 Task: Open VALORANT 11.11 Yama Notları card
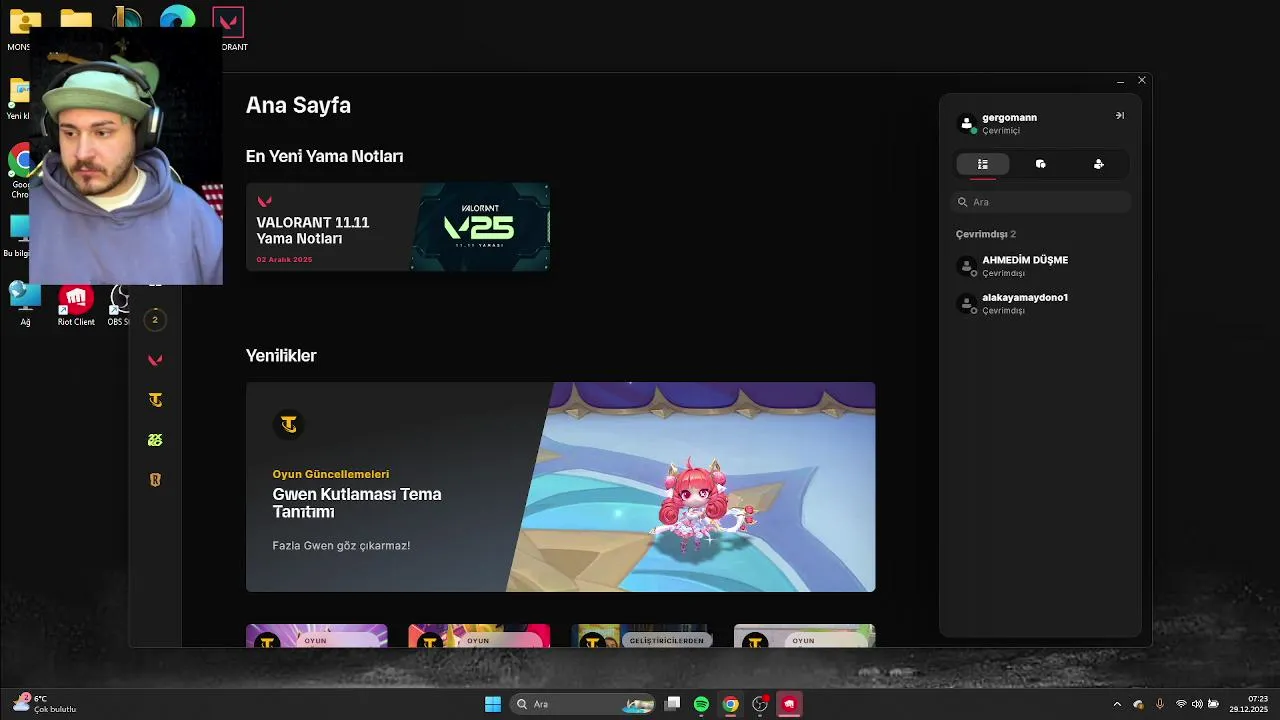pyautogui.click(x=397, y=227)
